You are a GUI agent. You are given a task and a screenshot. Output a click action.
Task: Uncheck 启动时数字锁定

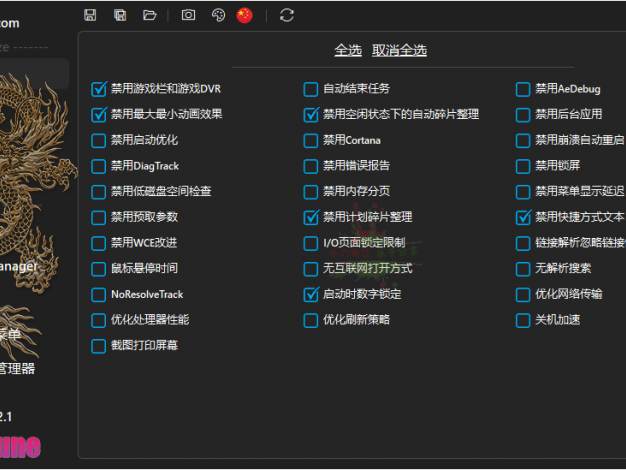[x=311, y=295]
